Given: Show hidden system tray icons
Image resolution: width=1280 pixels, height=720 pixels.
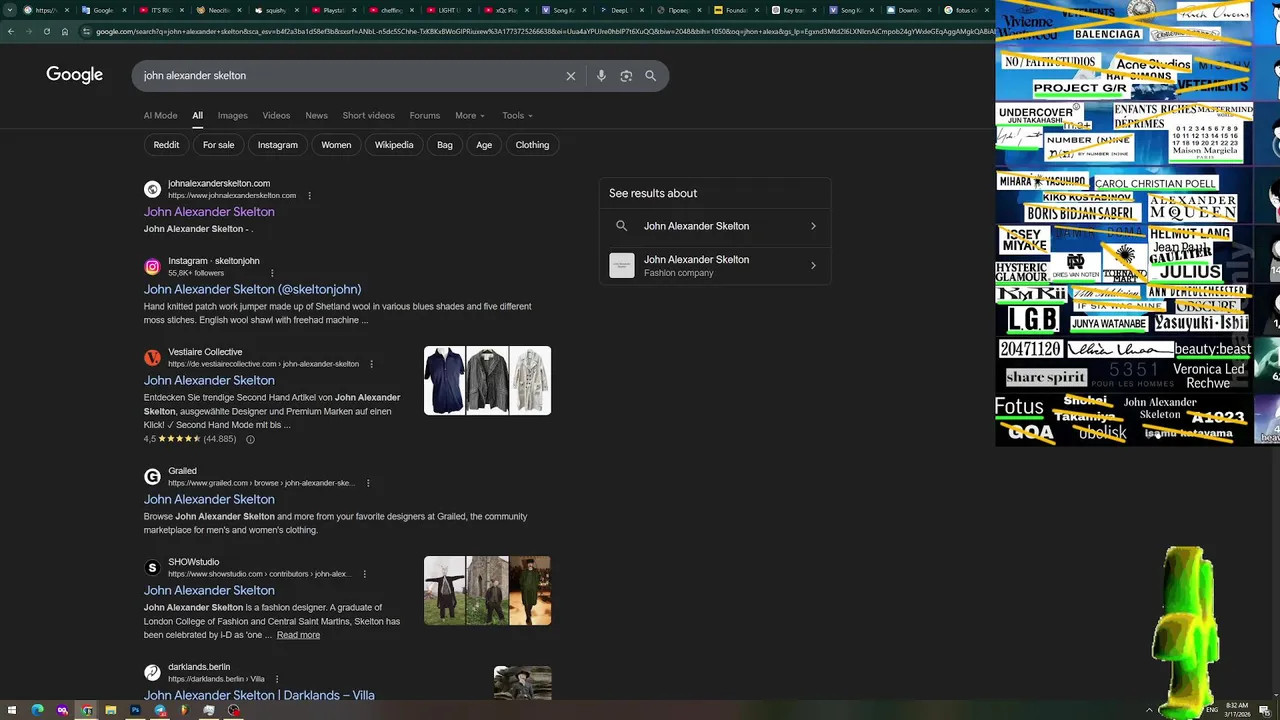Looking at the screenshot, I should [x=1149, y=710].
